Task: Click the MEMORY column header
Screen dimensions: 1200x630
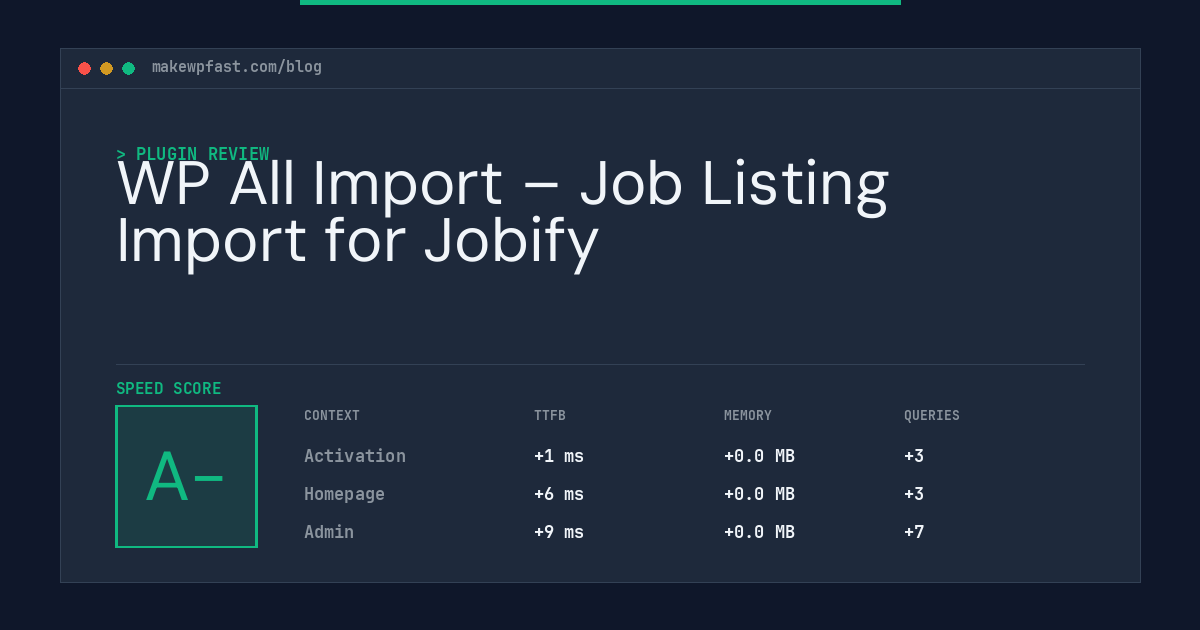Action: (x=748, y=415)
